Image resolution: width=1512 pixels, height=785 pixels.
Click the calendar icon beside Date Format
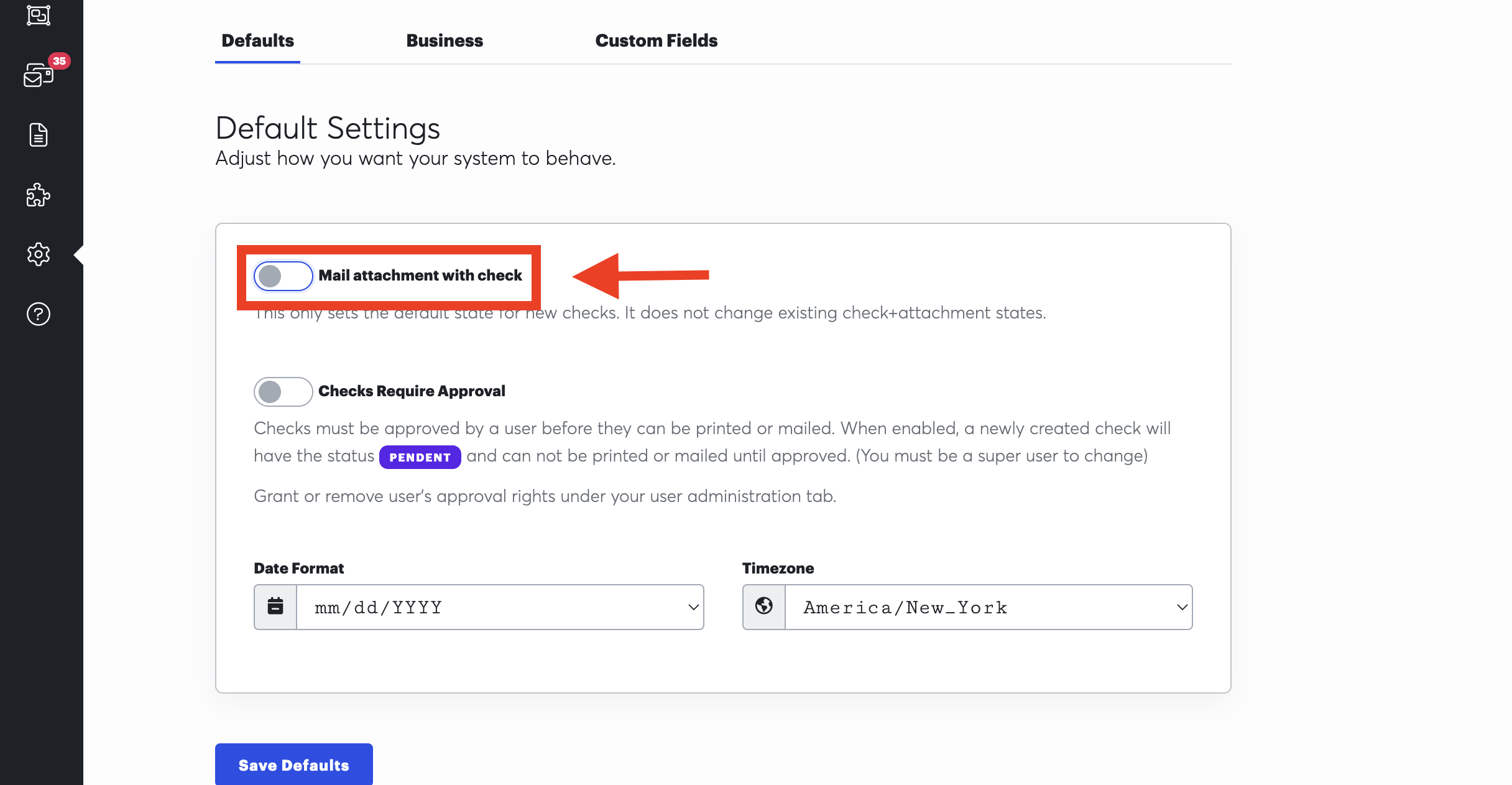(275, 606)
